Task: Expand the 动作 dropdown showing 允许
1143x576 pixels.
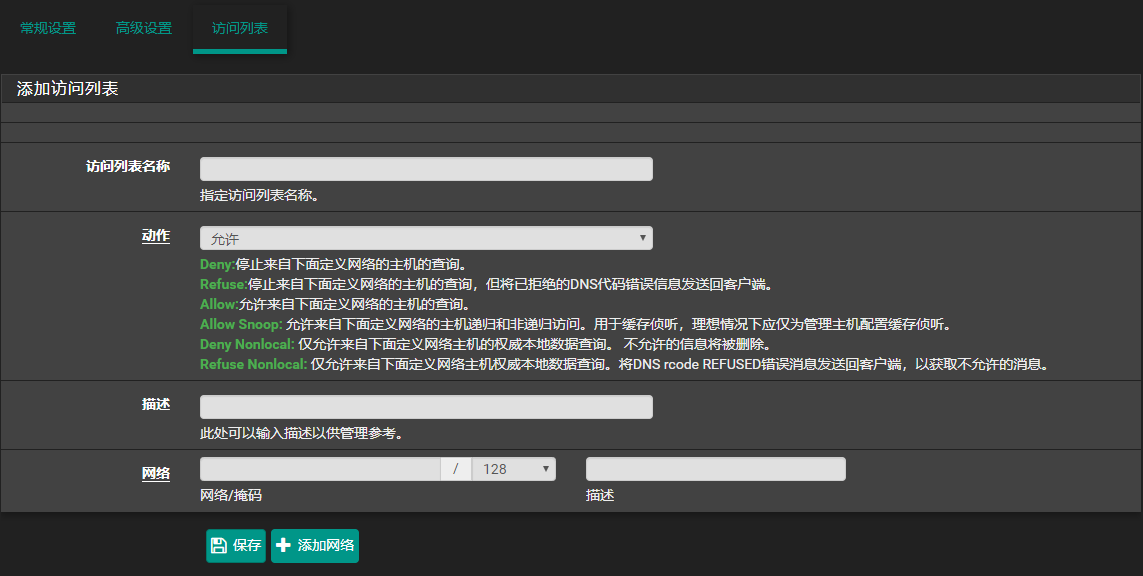Action: coord(426,238)
